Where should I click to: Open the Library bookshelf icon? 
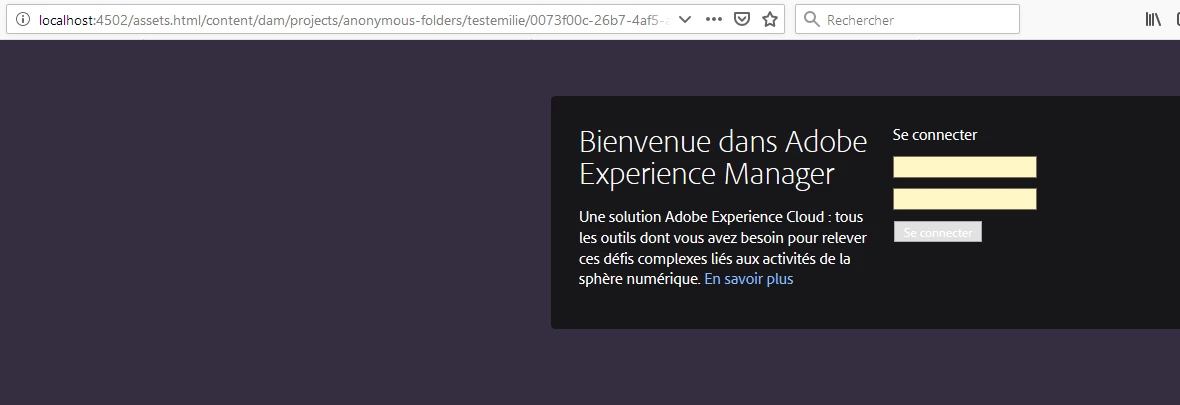click(1153, 20)
